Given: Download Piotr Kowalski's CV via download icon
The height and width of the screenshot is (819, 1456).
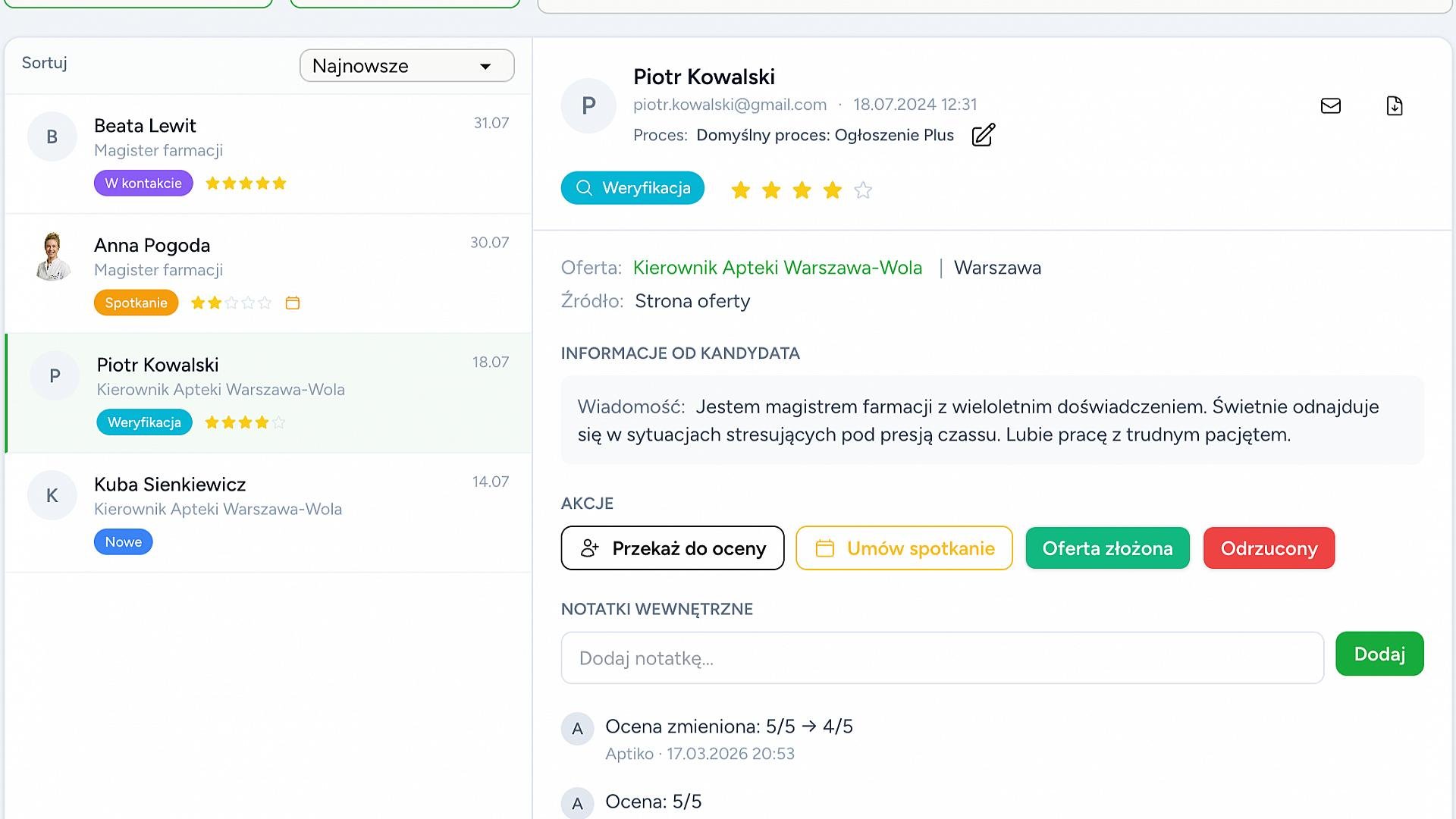Looking at the screenshot, I should (x=1394, y=105).
